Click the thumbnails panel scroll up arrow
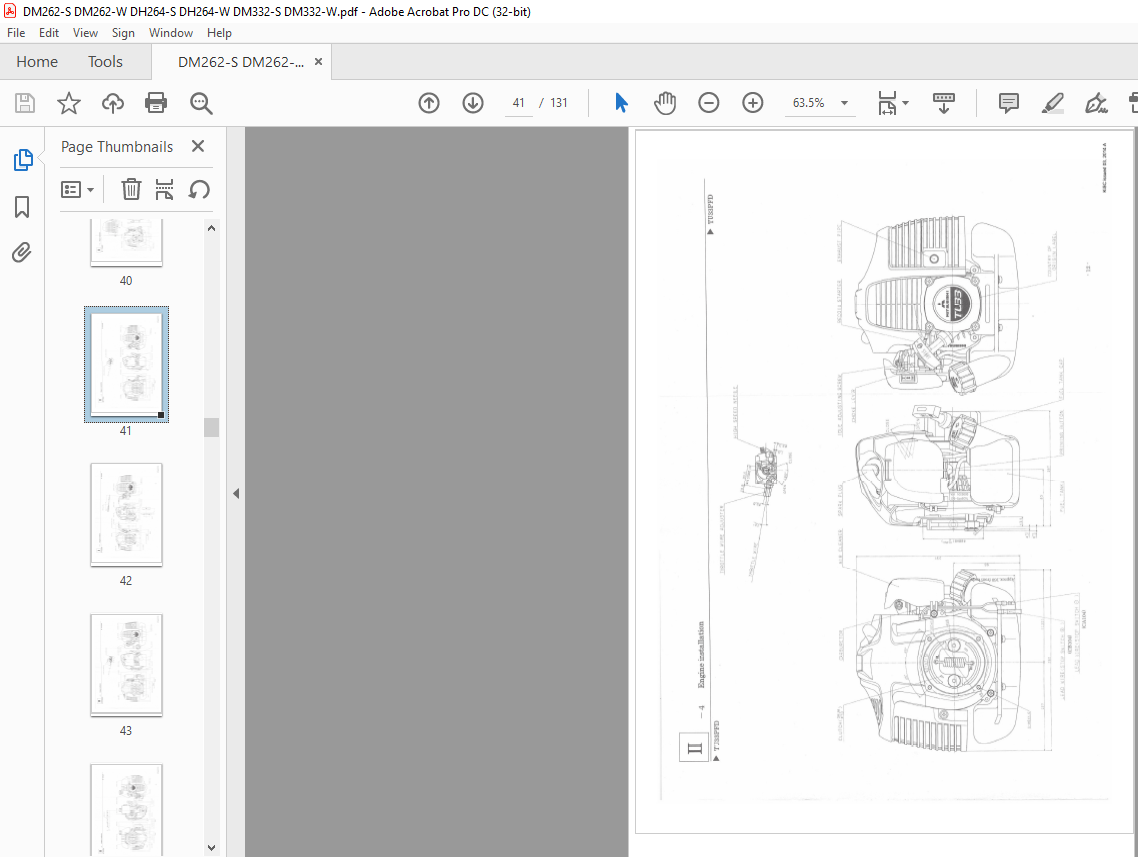The height and width of the screenshot is (857, 1138). [211, 228]
